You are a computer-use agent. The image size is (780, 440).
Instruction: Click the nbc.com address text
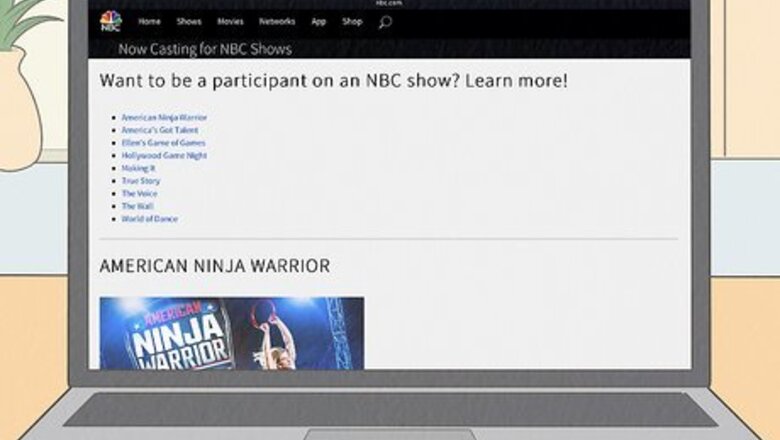pyautogui.click(x=389, y=3)
